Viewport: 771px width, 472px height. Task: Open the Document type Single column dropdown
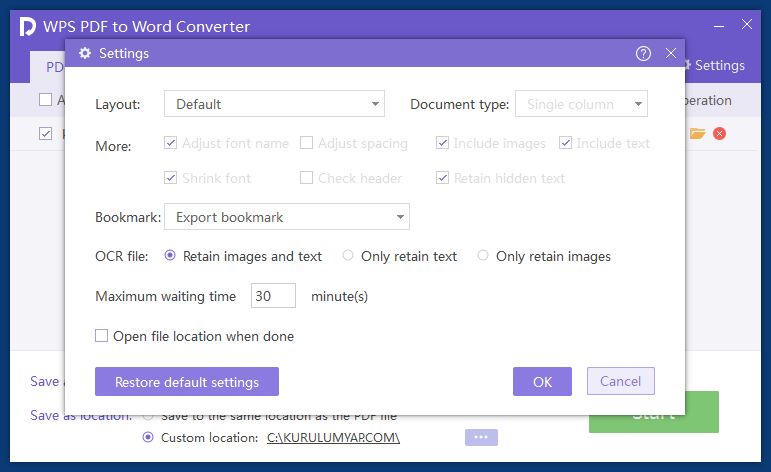pyautogui.click(x=581, y=104)
